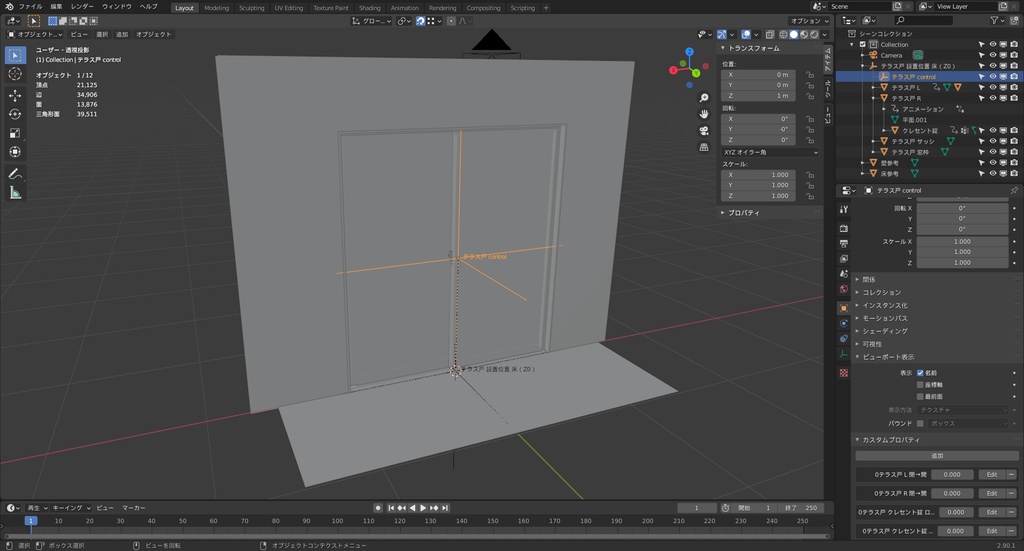The height and width of the screenshot is (551, 1024).
Task: Enable the 座標軸 checkbox
Action: pos(920,384)
